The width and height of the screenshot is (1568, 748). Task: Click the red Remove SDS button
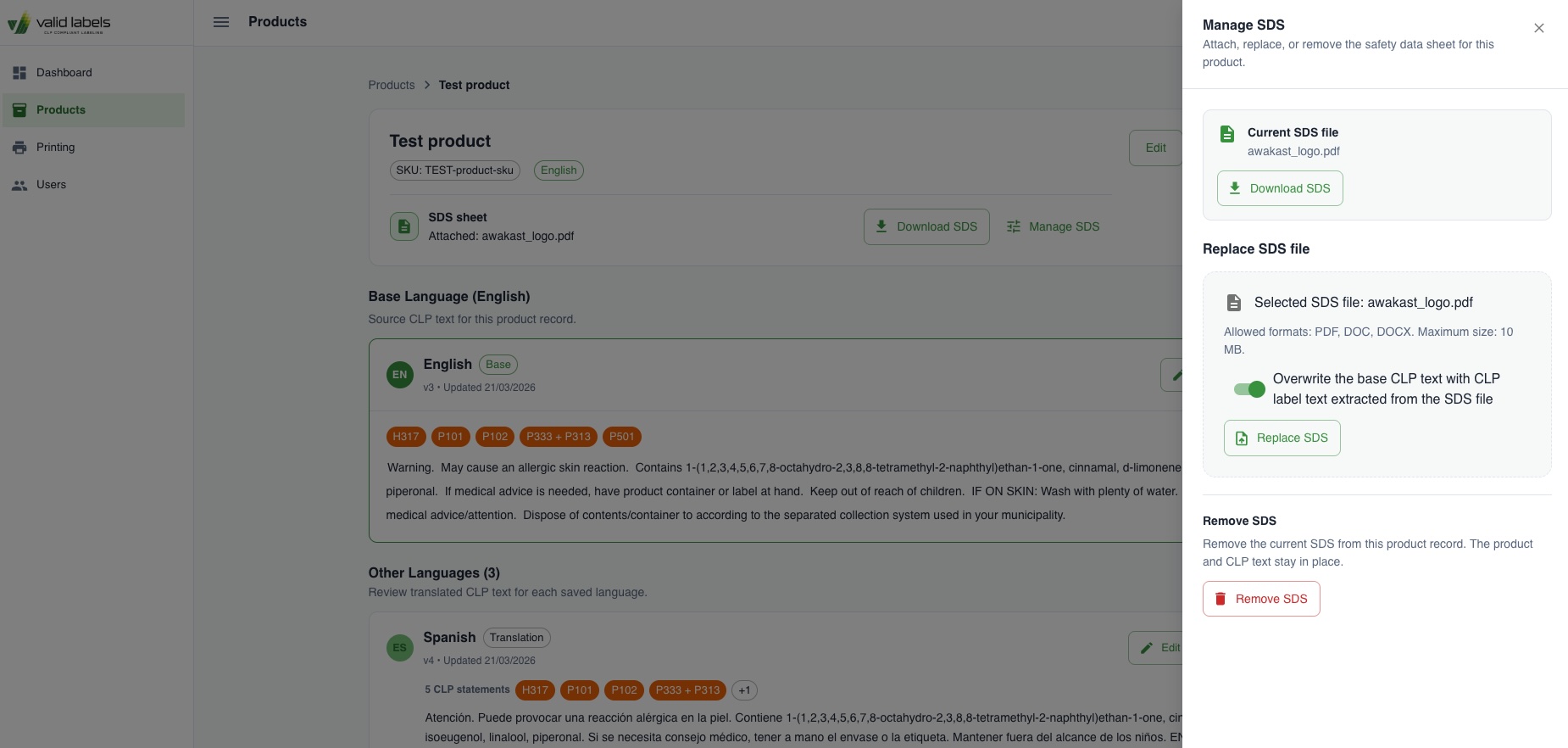1261,599
